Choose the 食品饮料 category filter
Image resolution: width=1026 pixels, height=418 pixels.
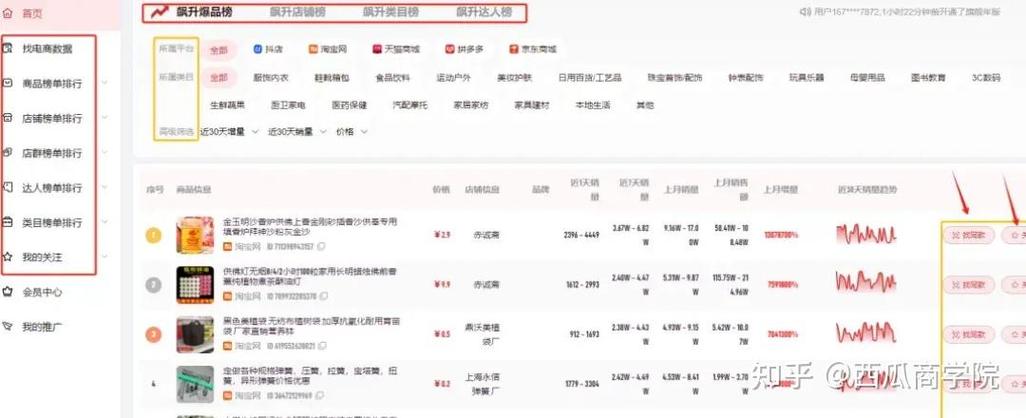click(x=393, y=78)
